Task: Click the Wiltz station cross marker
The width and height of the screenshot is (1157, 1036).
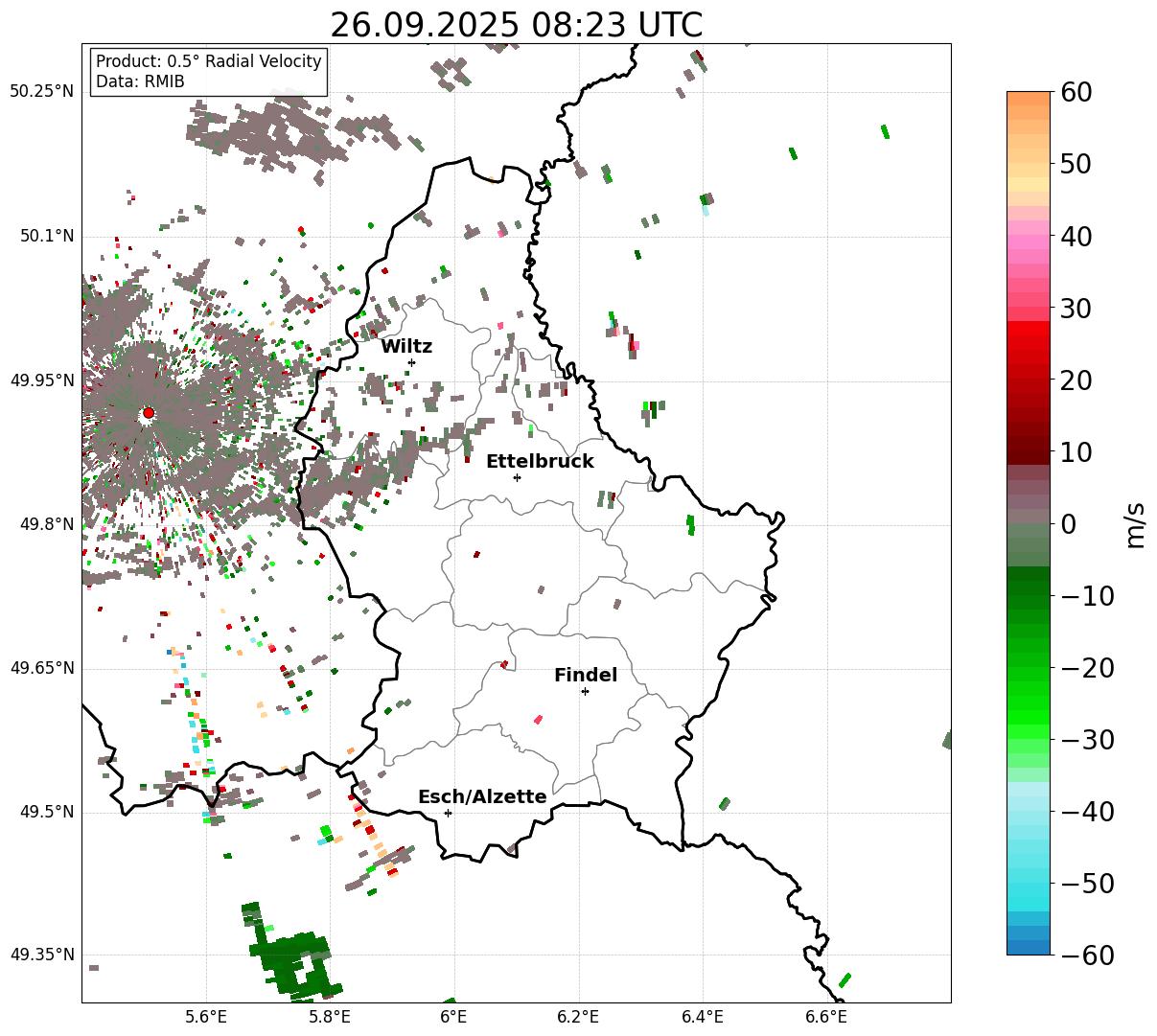Action: [411, 362]
